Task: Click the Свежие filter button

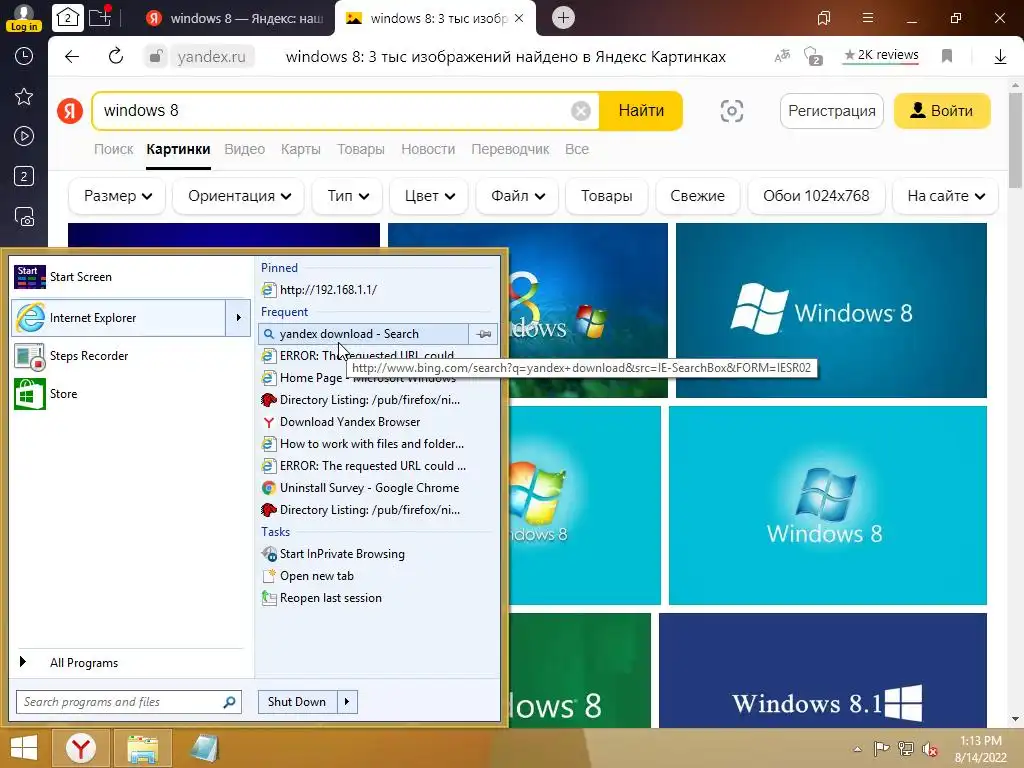Action: (697, 196)
